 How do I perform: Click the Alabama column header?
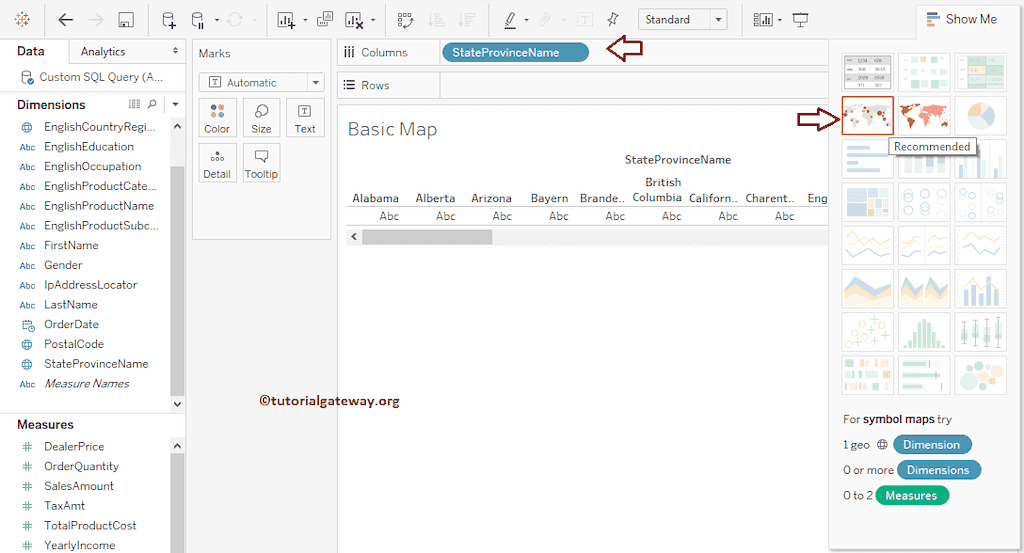(376, 198)
